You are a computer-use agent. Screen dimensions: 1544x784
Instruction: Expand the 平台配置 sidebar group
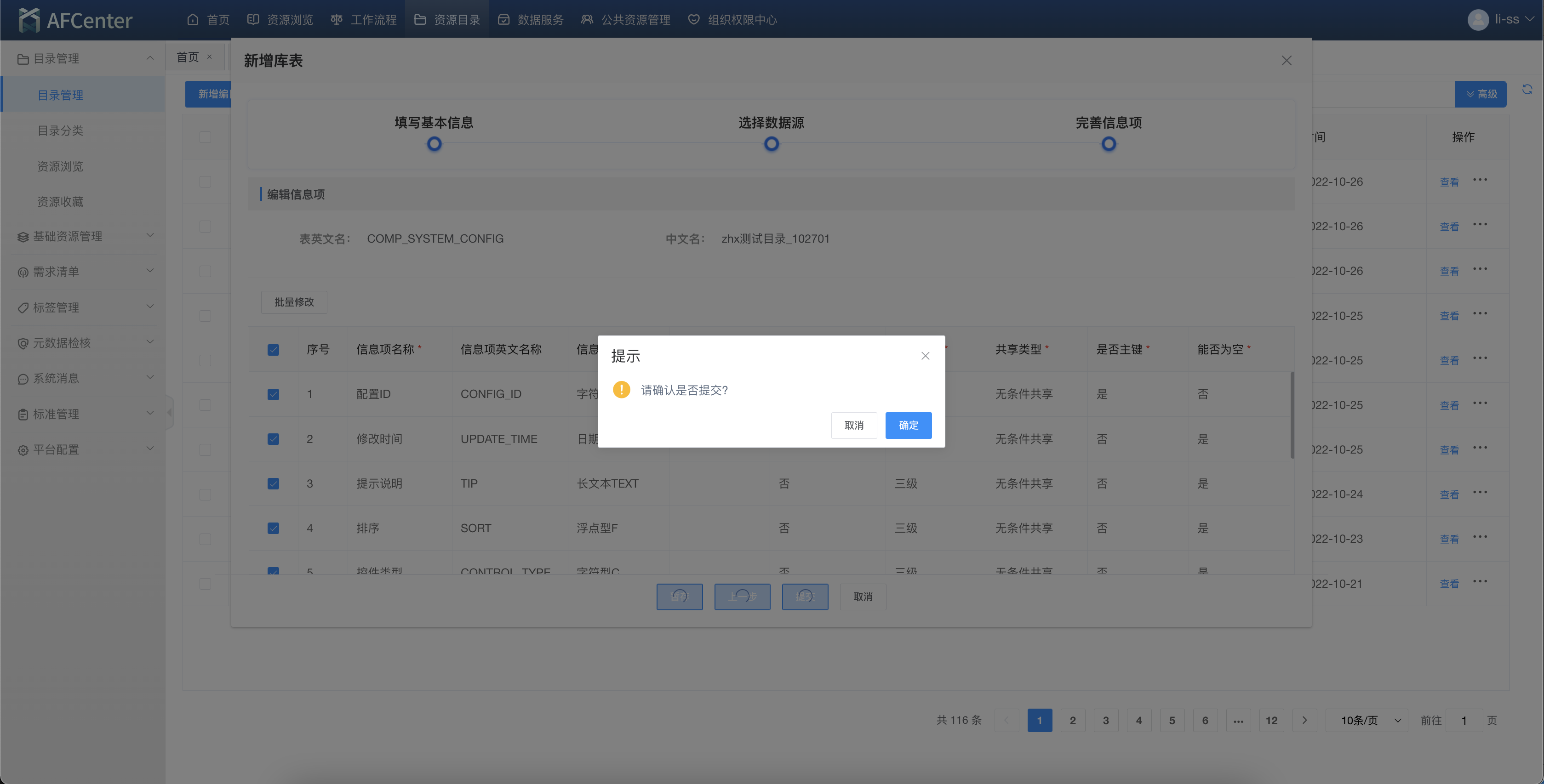[x=150, y=449]
